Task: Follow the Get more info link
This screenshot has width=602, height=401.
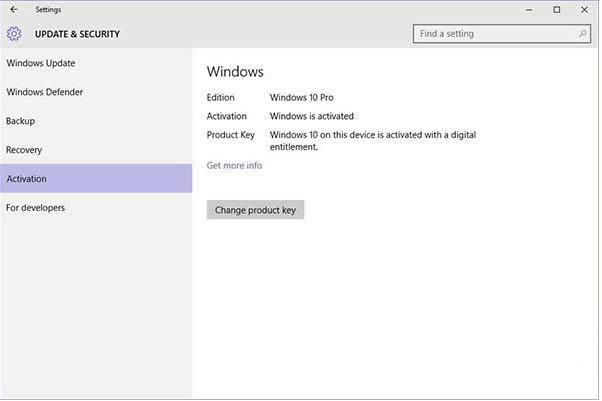Action: [234, 166]
